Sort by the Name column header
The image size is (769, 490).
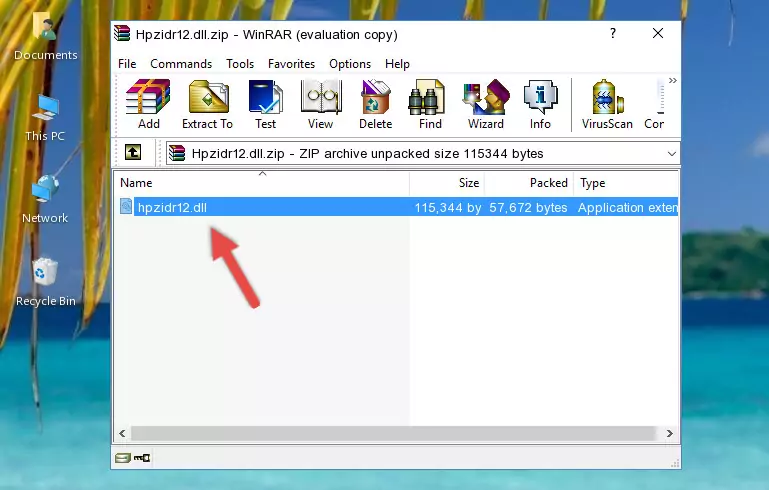pos(262,183)
